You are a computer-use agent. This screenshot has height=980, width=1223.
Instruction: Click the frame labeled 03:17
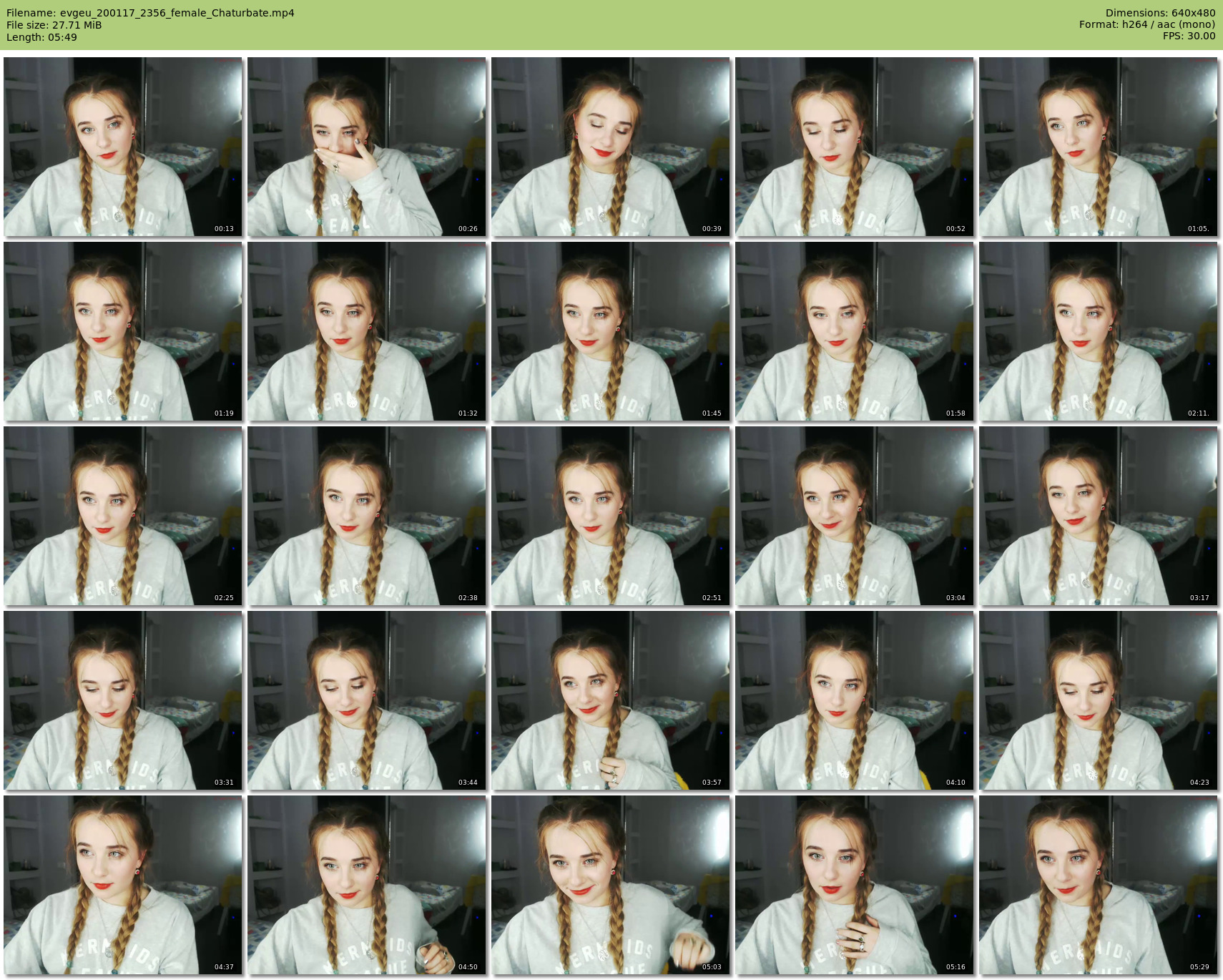1098,516
